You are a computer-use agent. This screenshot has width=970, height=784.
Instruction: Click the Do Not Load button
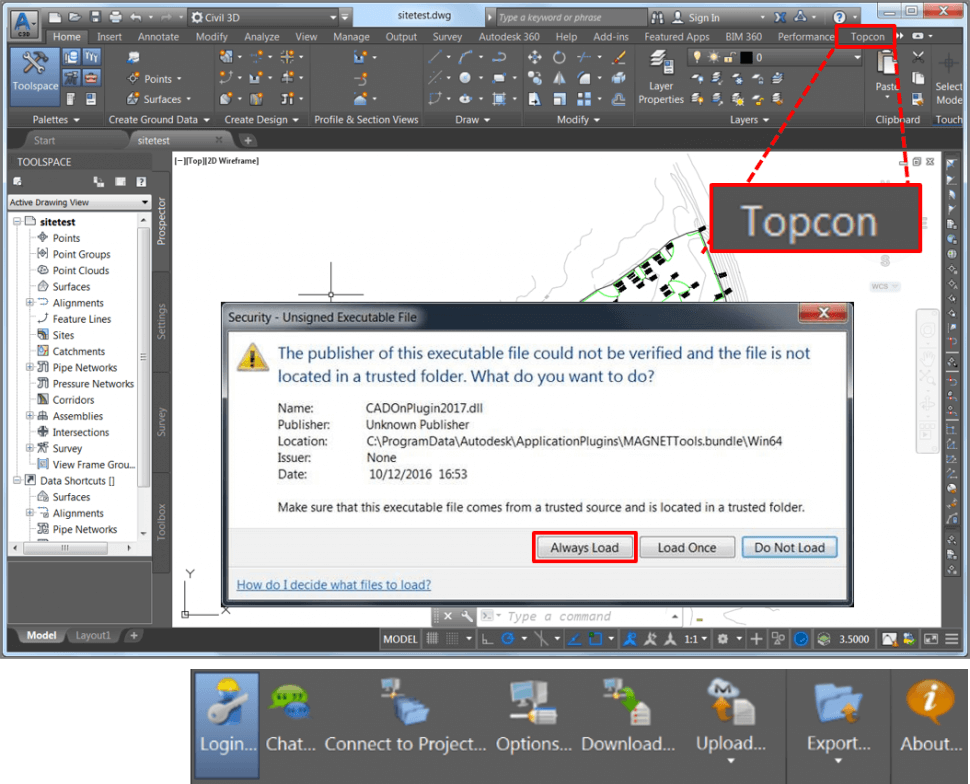click(789, 548)
